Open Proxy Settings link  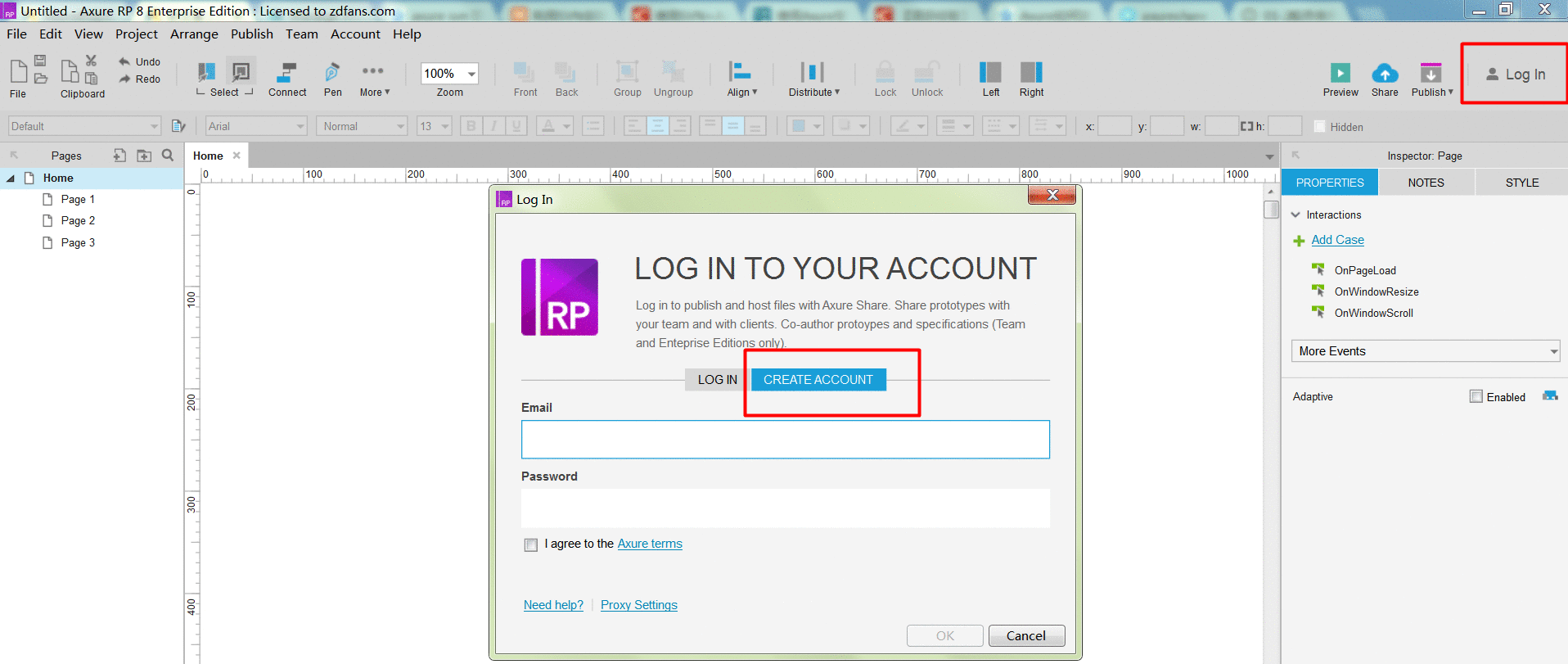(x=639, y=605)
